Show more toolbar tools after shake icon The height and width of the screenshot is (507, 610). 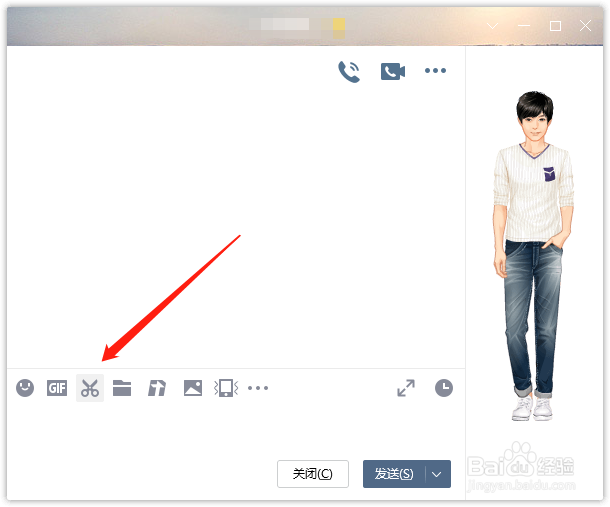[258, 388]
